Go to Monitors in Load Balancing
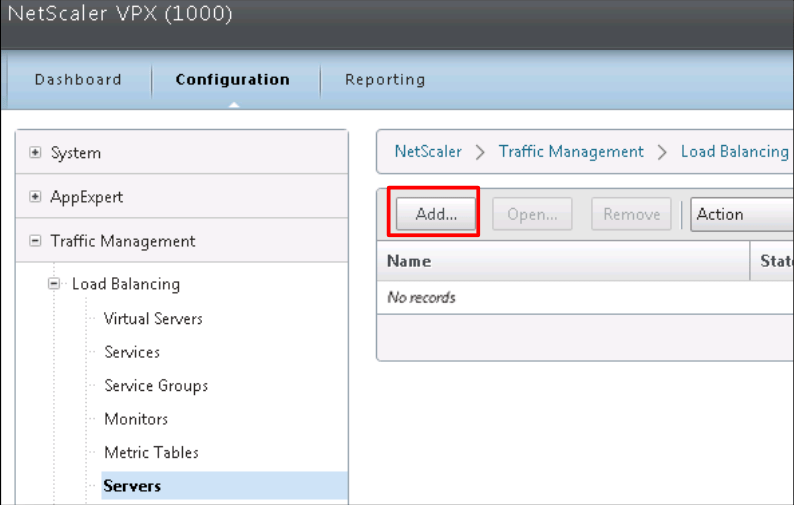794x505 pixels. (136, 419)
